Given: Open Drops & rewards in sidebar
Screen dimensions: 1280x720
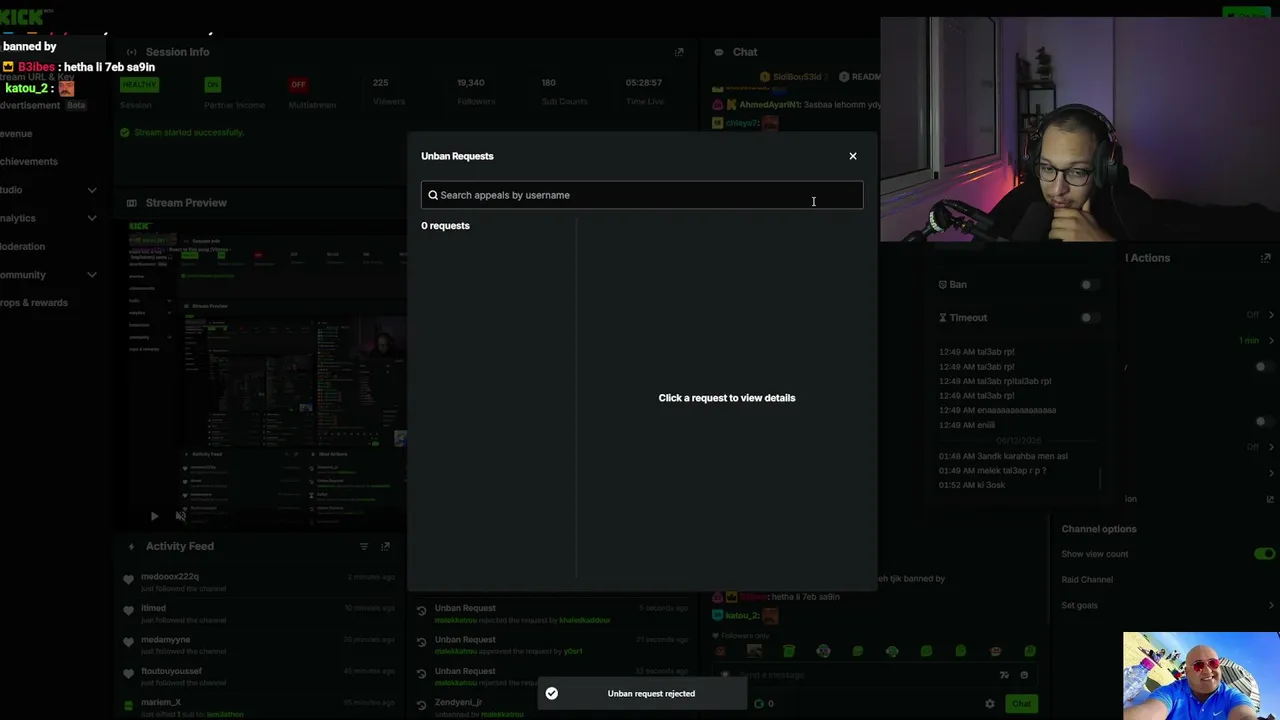Looking at the screenshot, I should (x=34, y=303).
